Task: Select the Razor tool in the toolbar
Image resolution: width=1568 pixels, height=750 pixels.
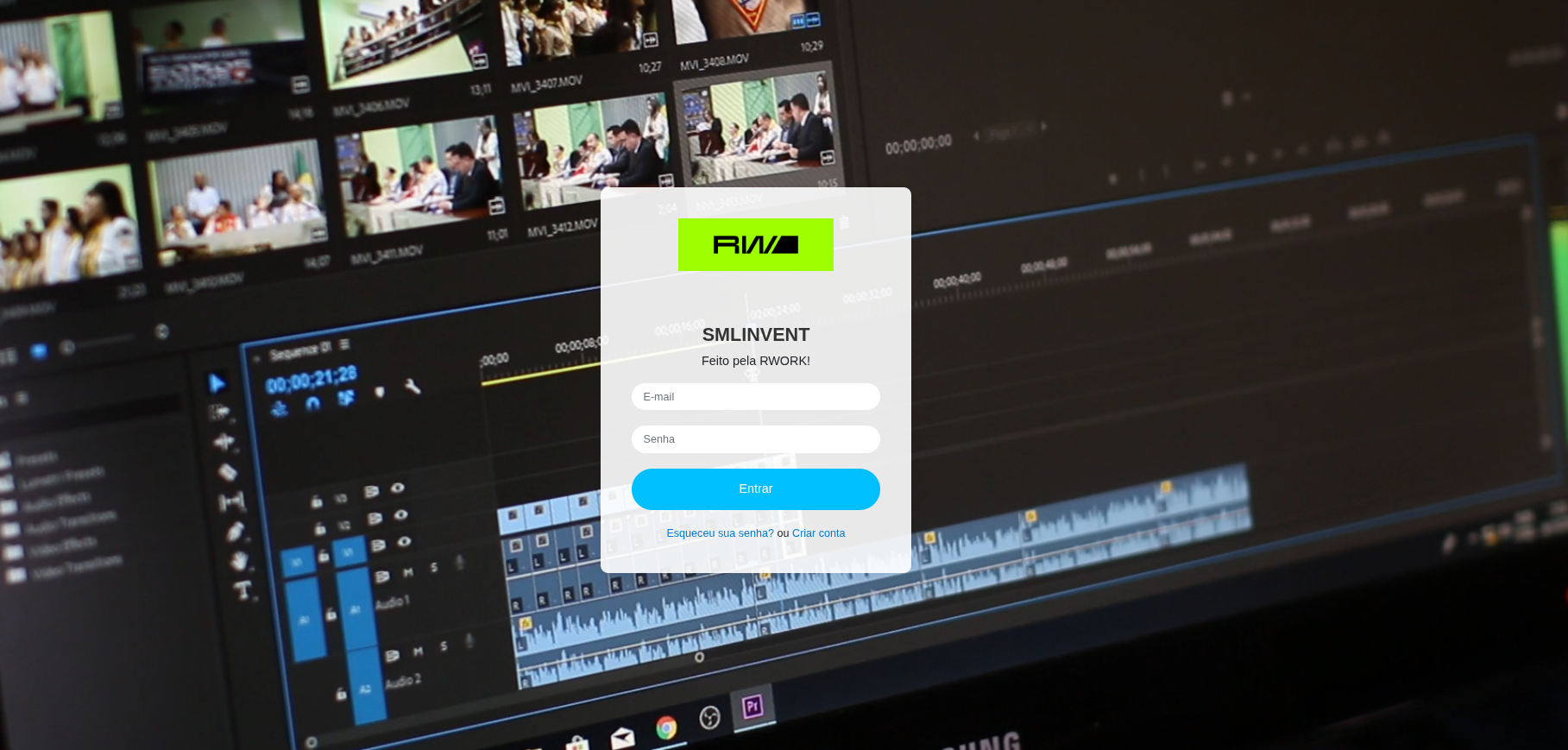Action: tap(227, 472)
